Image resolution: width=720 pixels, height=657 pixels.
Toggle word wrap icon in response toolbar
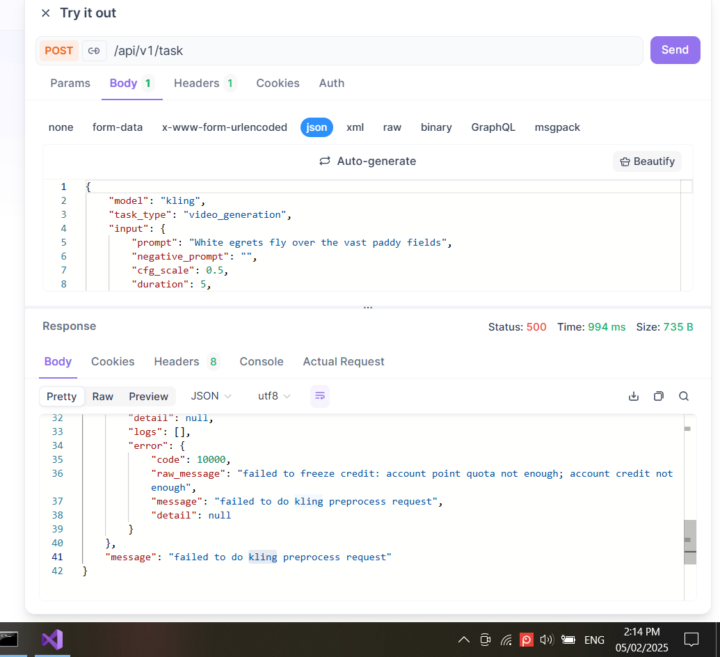click(320, 396)
